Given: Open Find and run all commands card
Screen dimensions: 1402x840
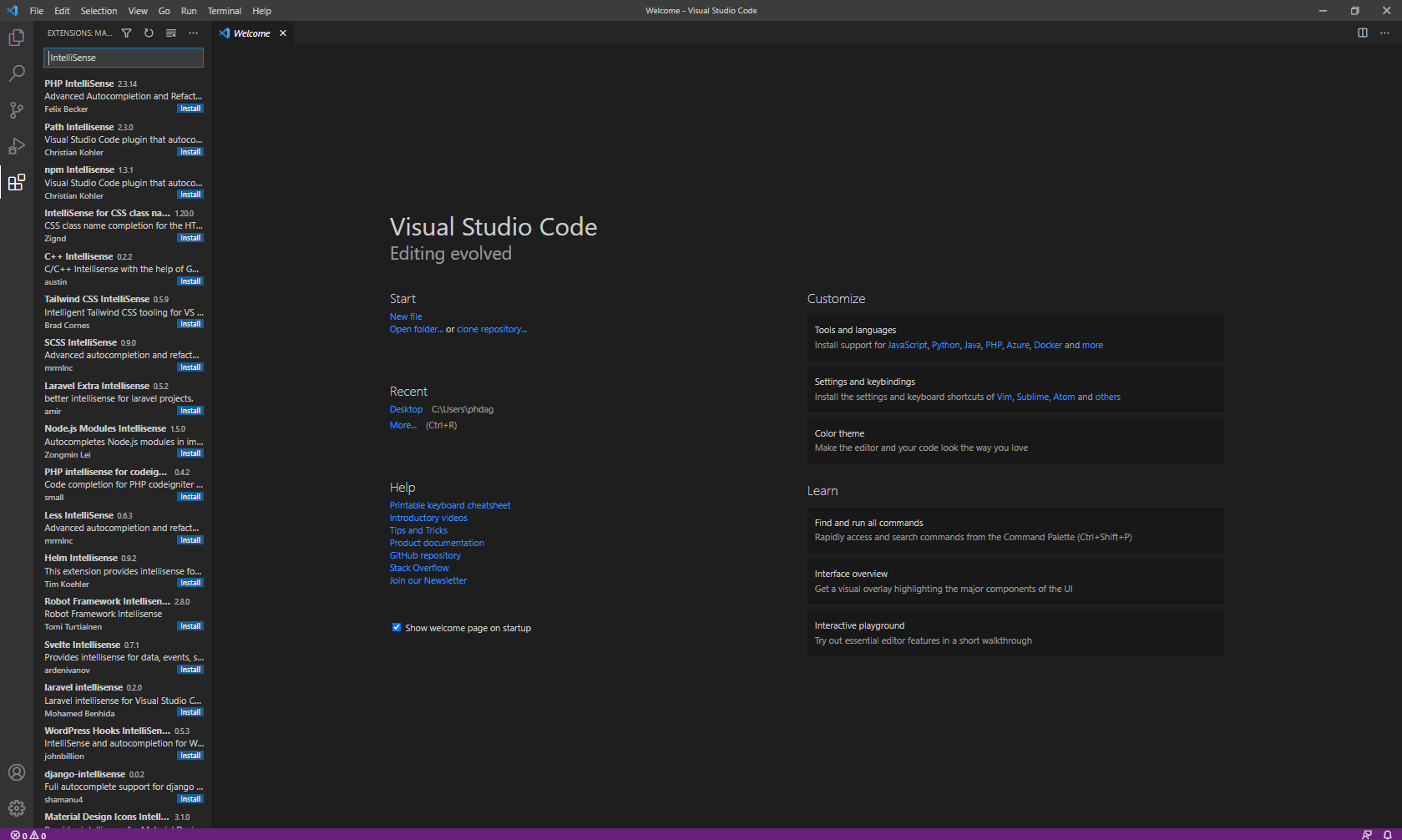Looking at the screenshot, I should (1015, 530).
